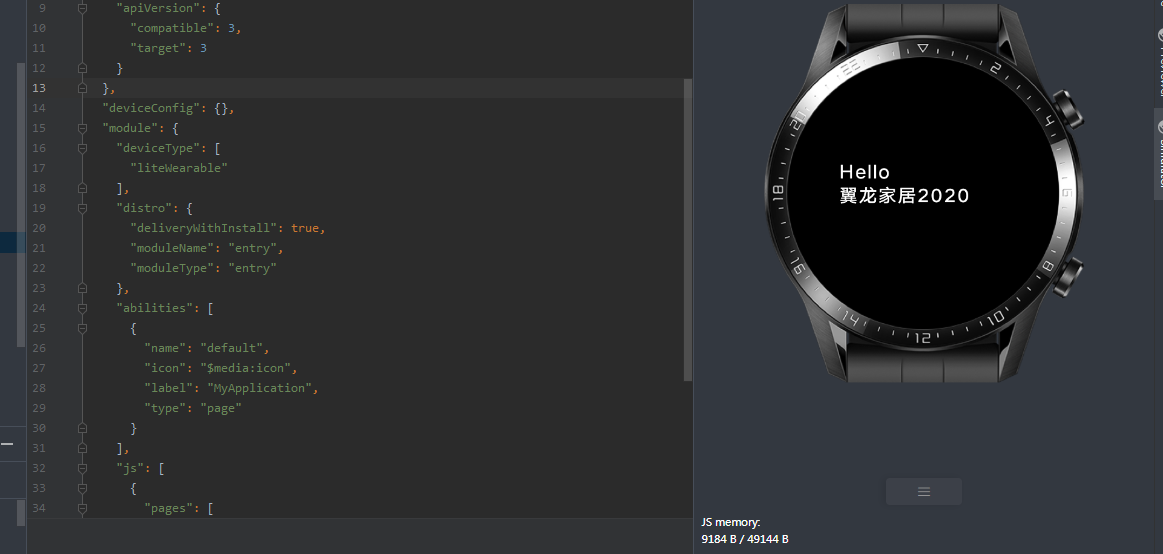Screen dimensions: 1163x554
Task: Click the fold end marker at line 30
Action: 82,429
